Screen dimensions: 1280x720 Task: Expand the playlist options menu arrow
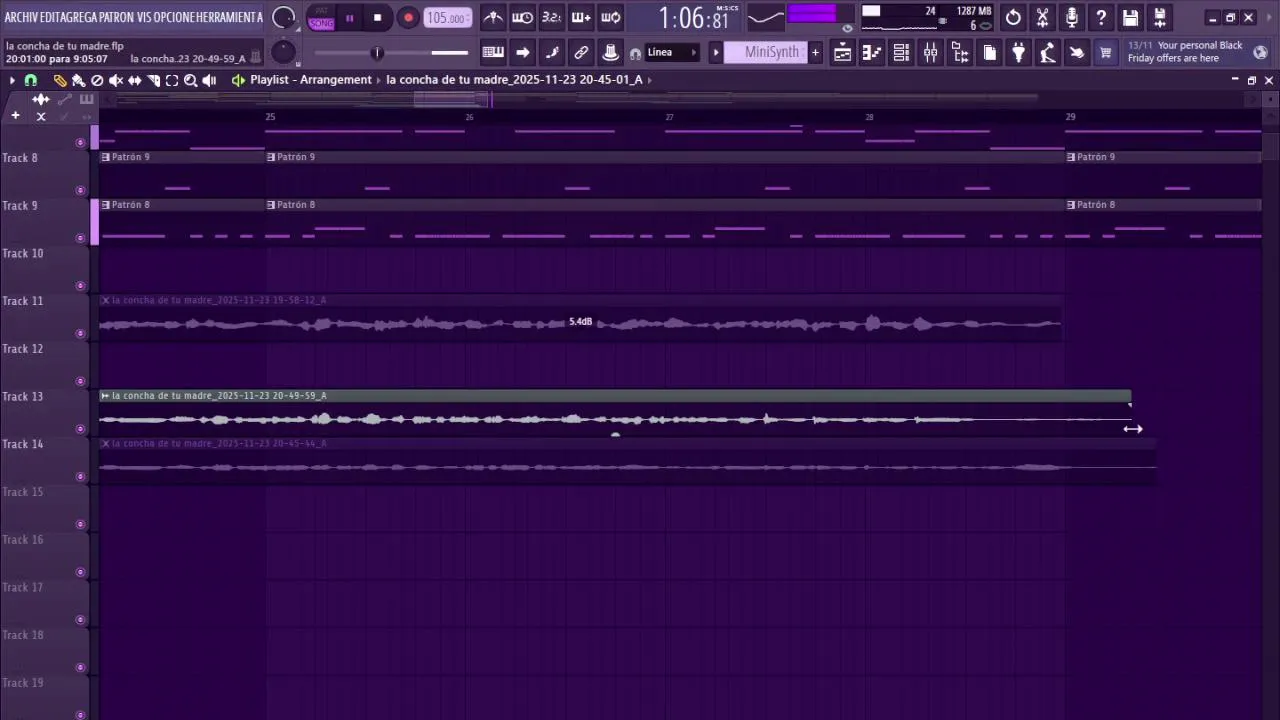12,80
